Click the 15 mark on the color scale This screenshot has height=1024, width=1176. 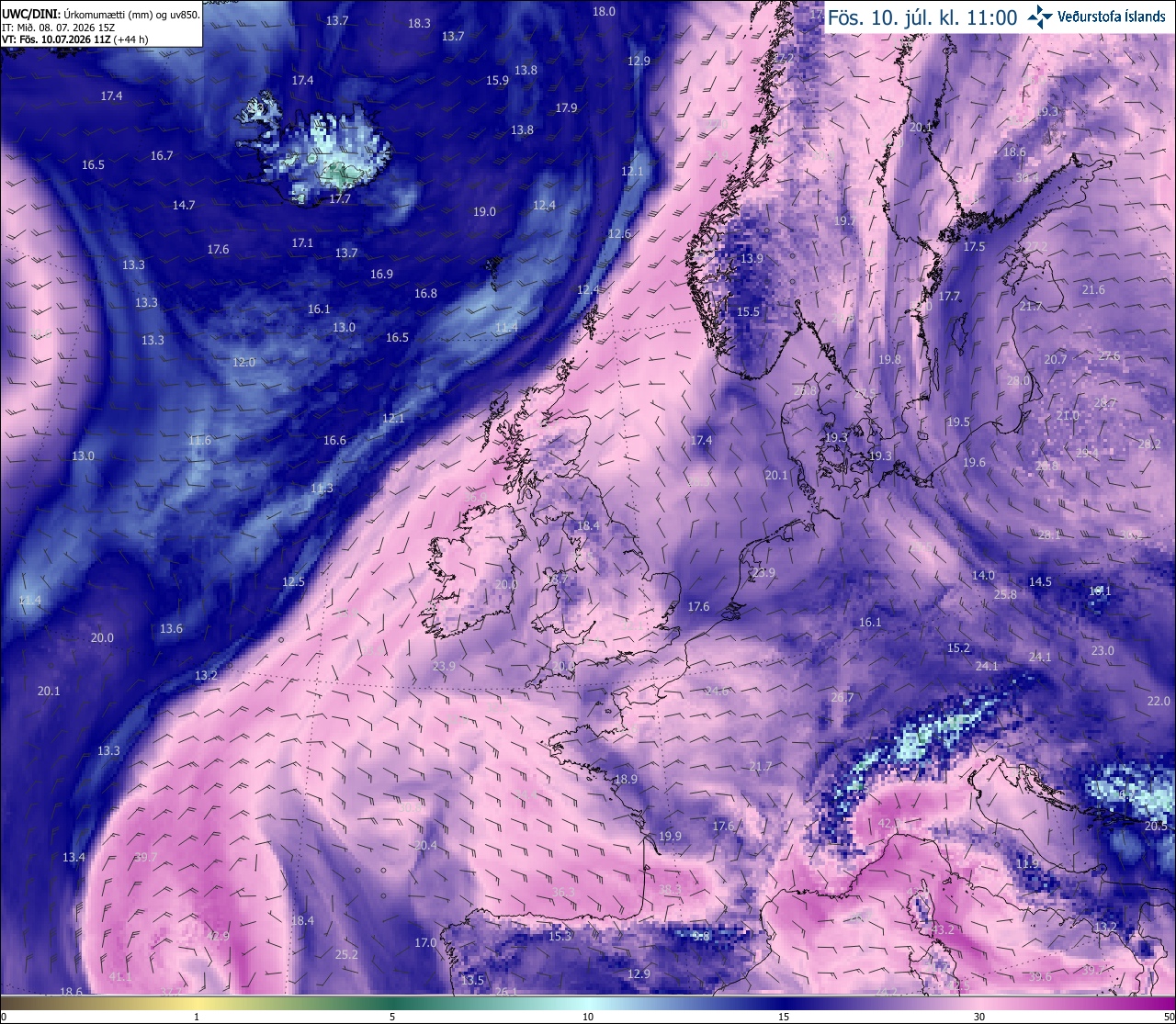coord(784,1017)
